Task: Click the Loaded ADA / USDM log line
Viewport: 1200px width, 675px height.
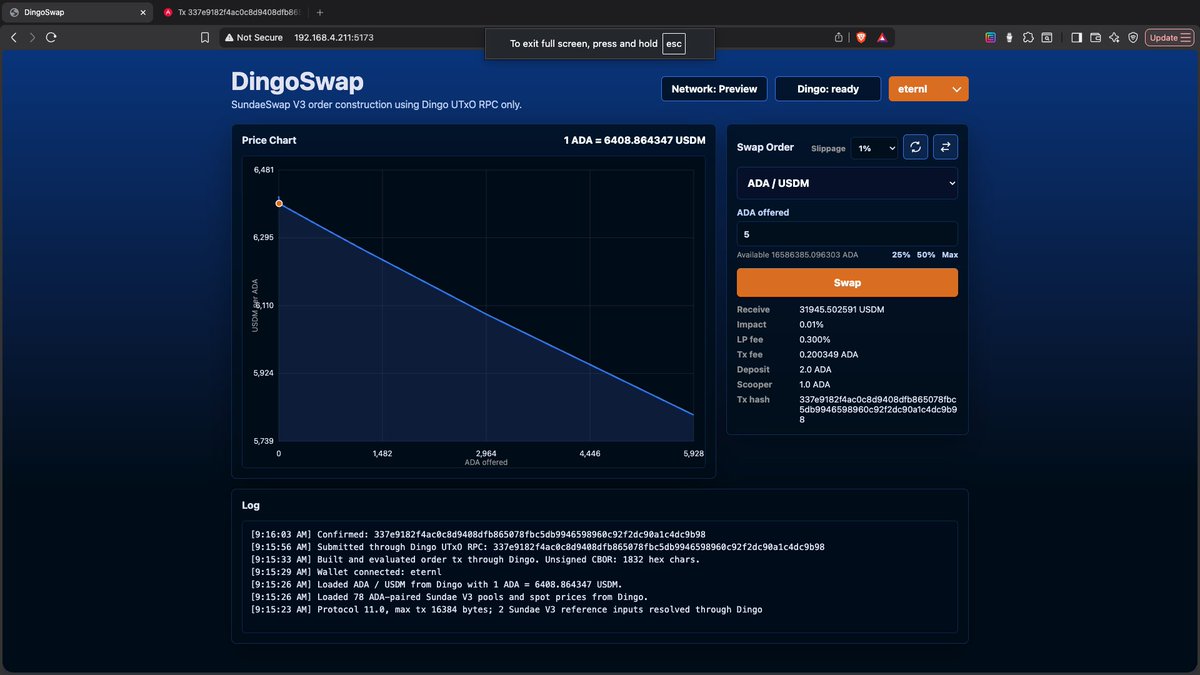Action: [437, 584]
